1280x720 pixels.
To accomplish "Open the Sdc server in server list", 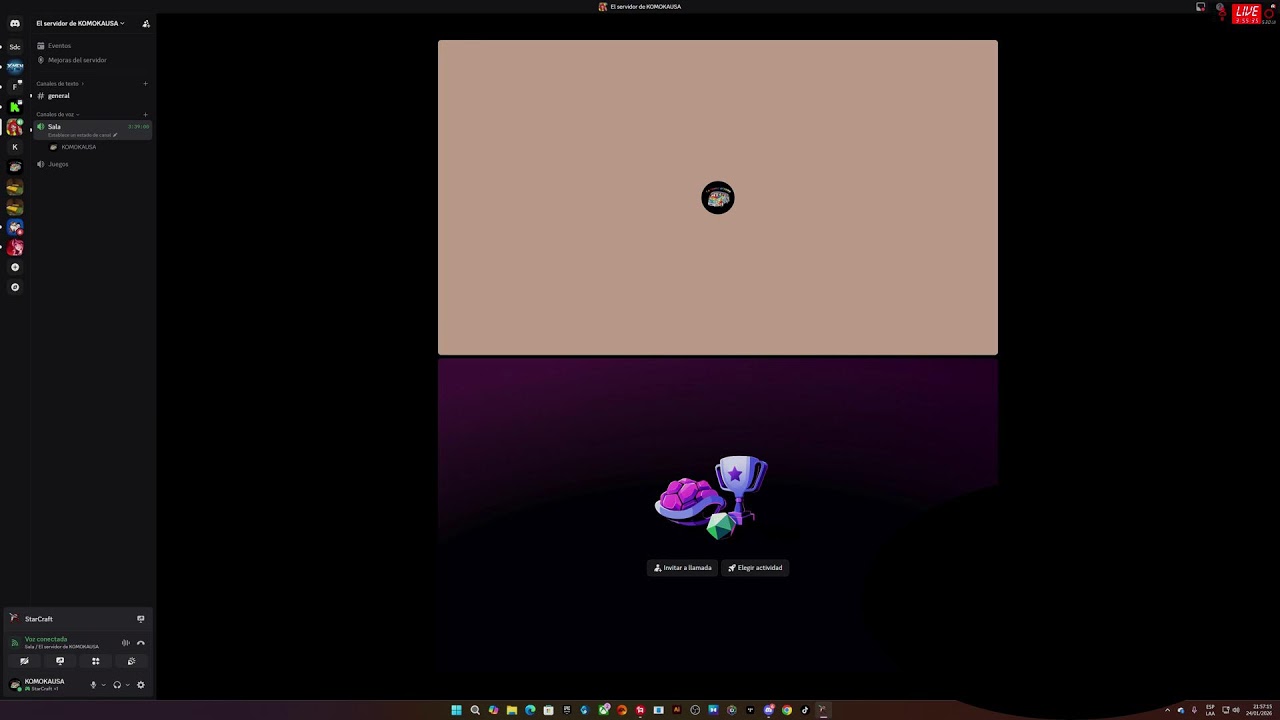I will point(14,47).
